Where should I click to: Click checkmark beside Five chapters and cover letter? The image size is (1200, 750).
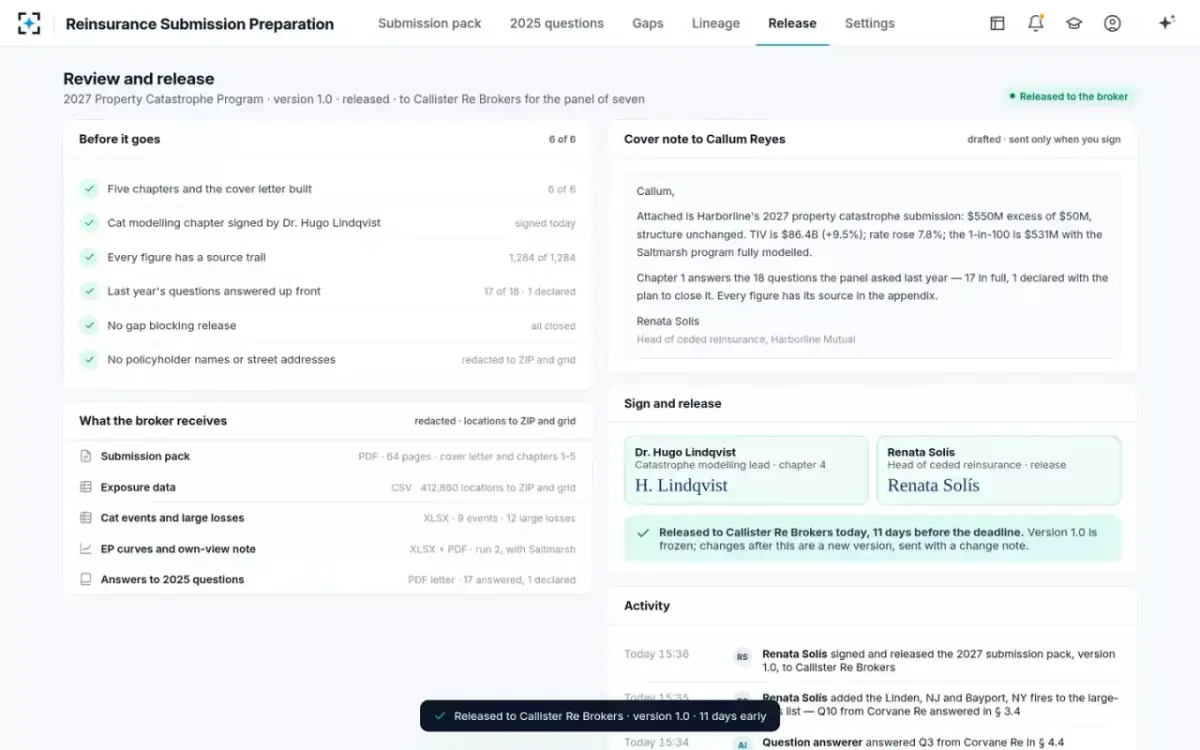pyautogui.click(x=89, y=189)
